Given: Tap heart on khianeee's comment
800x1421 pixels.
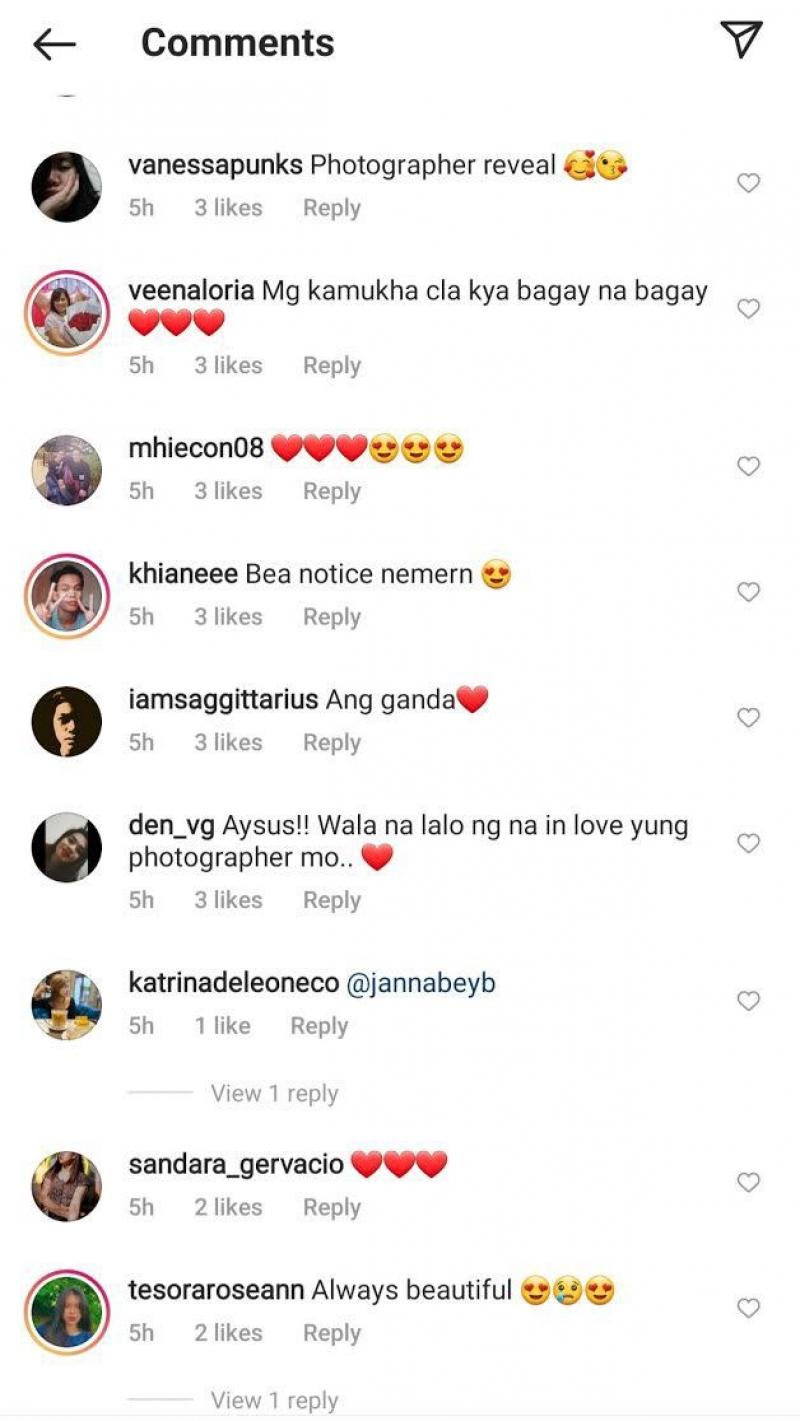Looking at the screenshot, I should tap(748, 592).
